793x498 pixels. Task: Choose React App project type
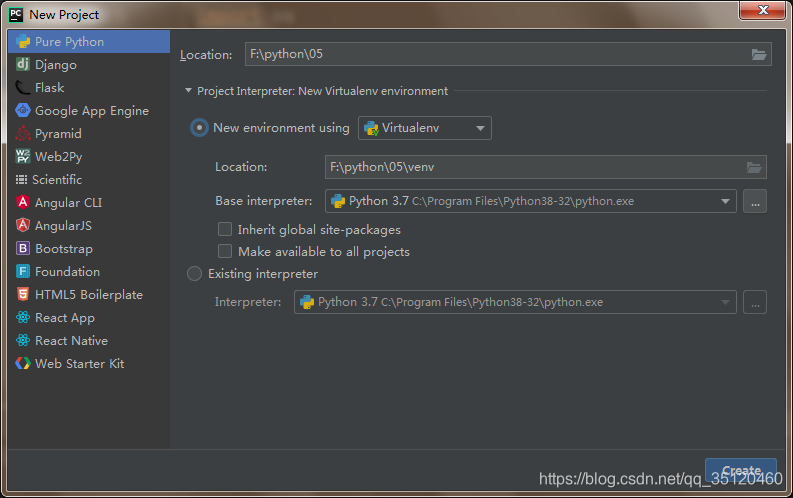(89, 317)
